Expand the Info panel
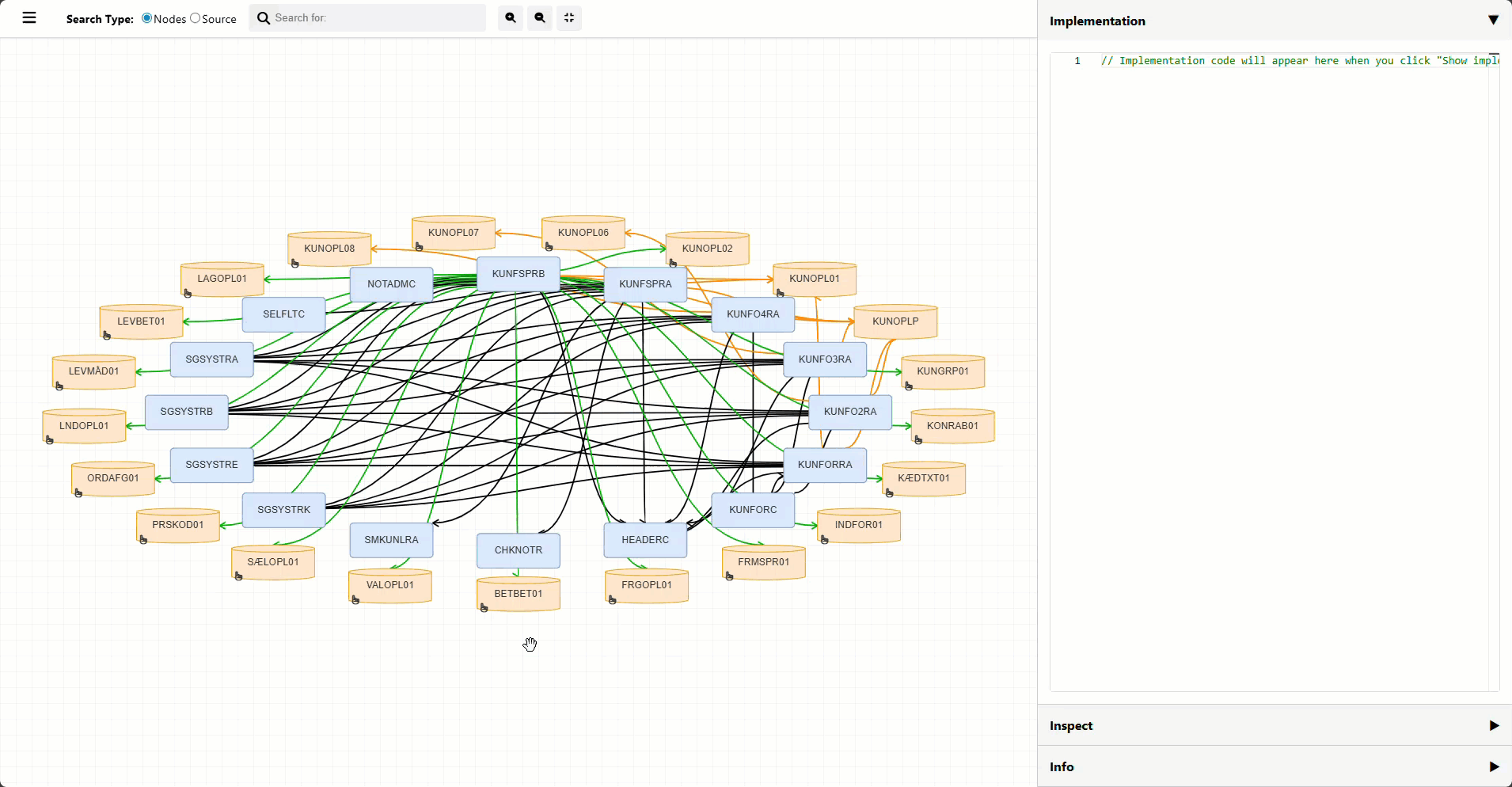 click(1494, 766)
